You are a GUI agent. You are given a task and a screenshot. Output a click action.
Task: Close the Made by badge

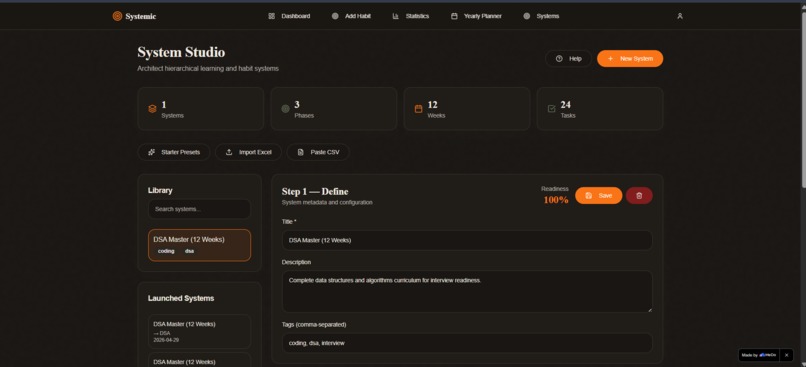point(786,355)
